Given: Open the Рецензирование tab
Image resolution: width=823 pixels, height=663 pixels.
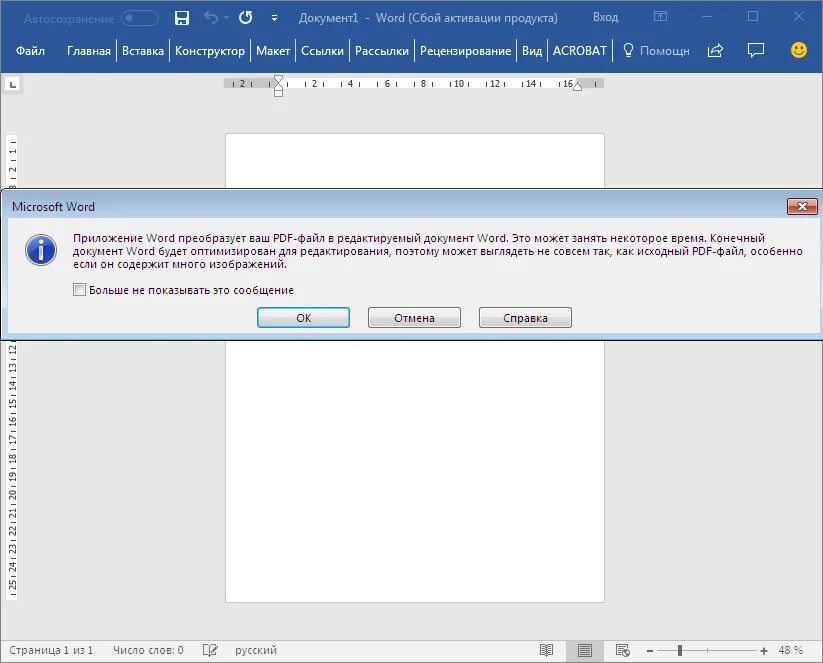Looking at the screenshot, I should (466, 51).
